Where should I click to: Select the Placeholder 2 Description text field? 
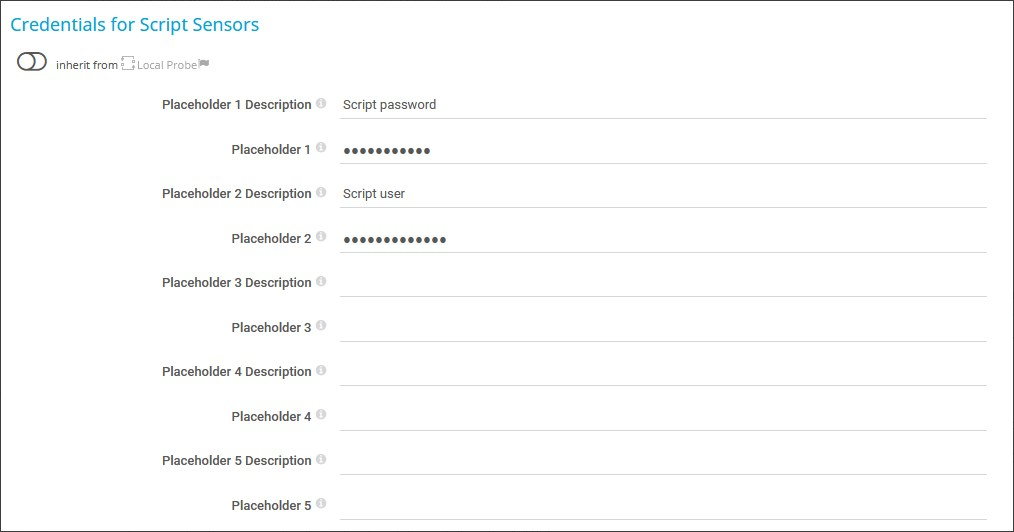[662, 193]
